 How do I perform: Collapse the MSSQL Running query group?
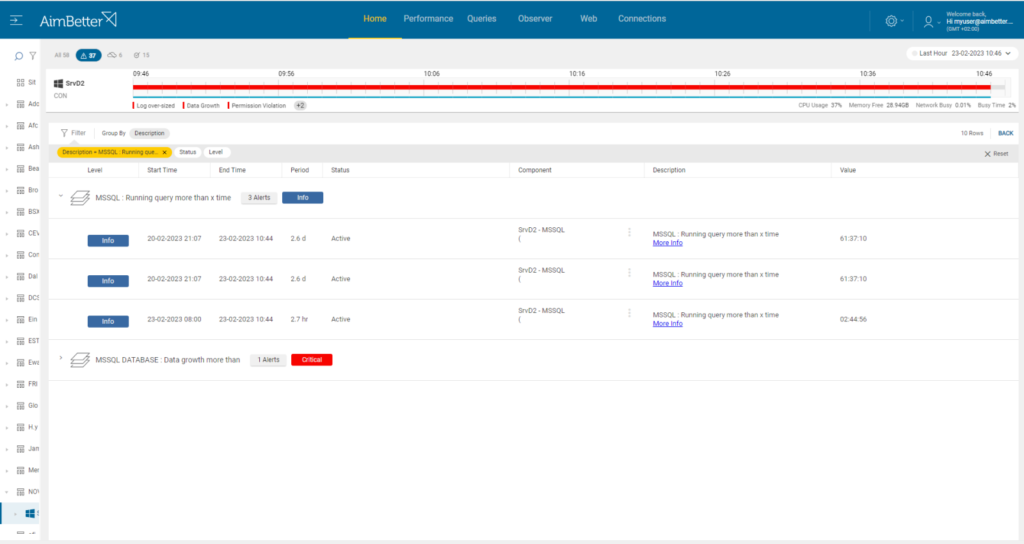point(61,196)
